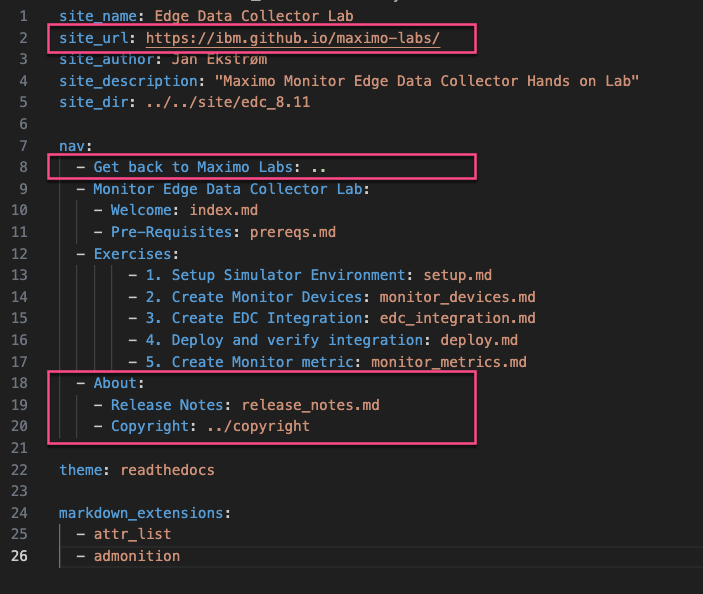Select the author name Jan Ekstrøm

(x=219, y=59)
